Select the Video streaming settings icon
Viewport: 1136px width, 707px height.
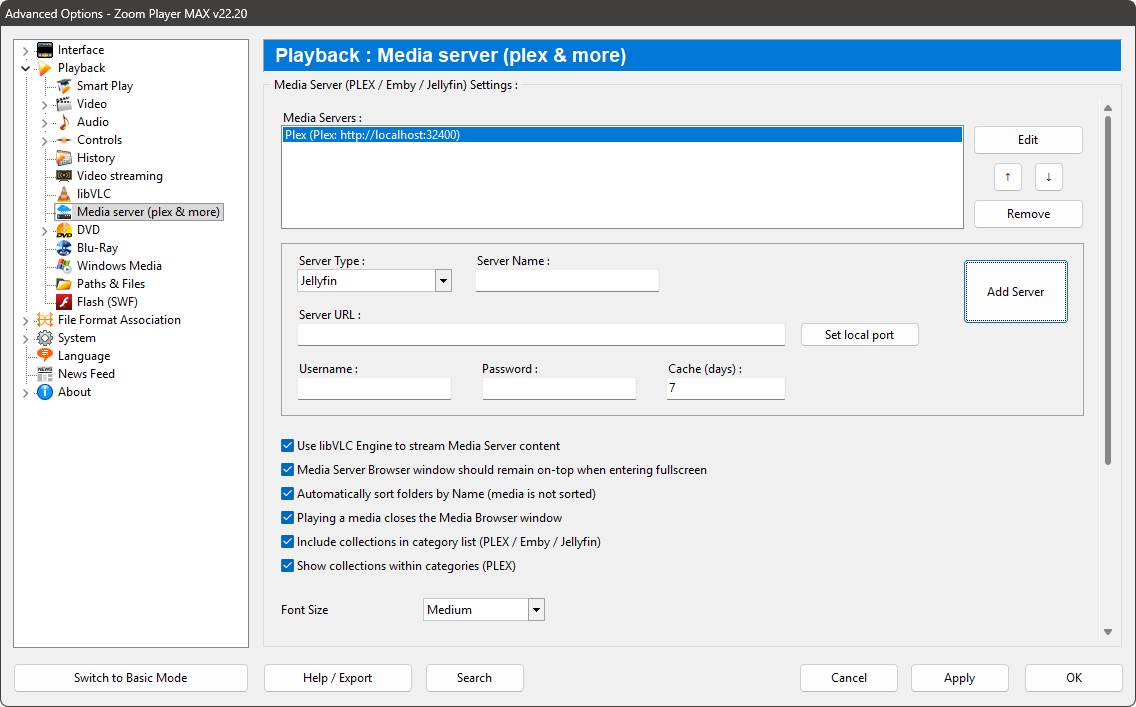[62, 175]
